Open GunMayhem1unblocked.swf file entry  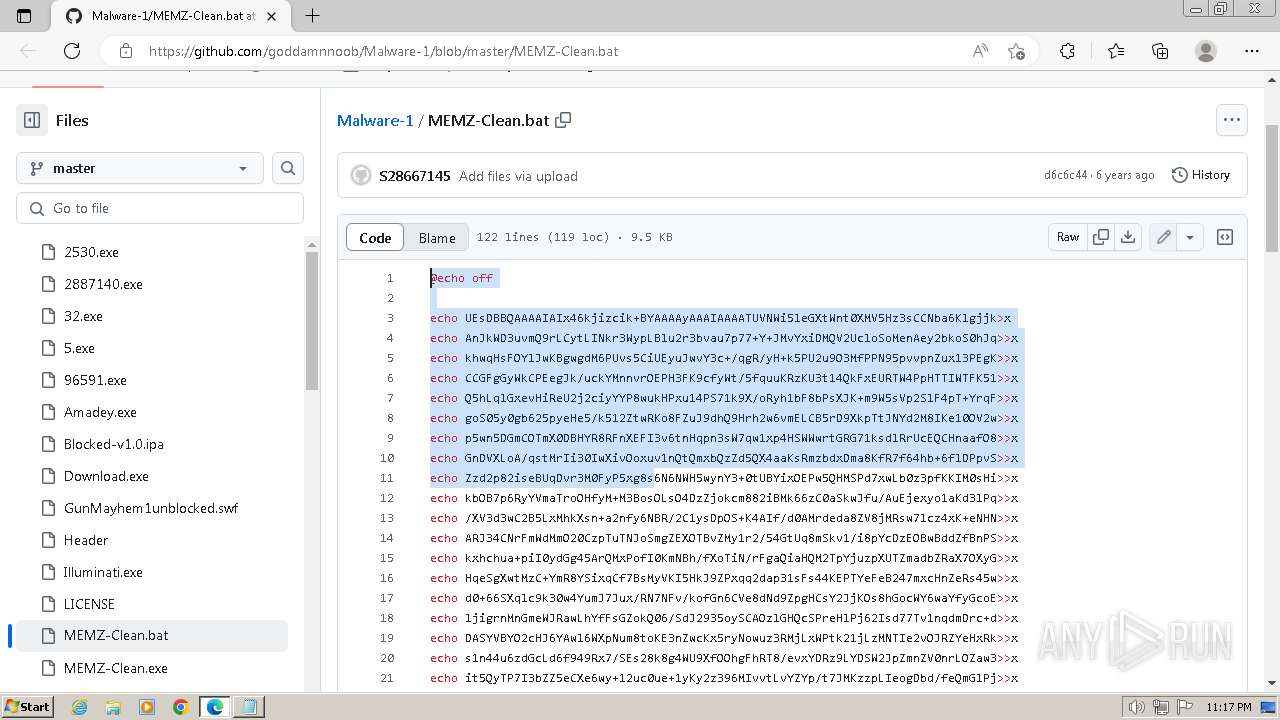tap(151, 508)
